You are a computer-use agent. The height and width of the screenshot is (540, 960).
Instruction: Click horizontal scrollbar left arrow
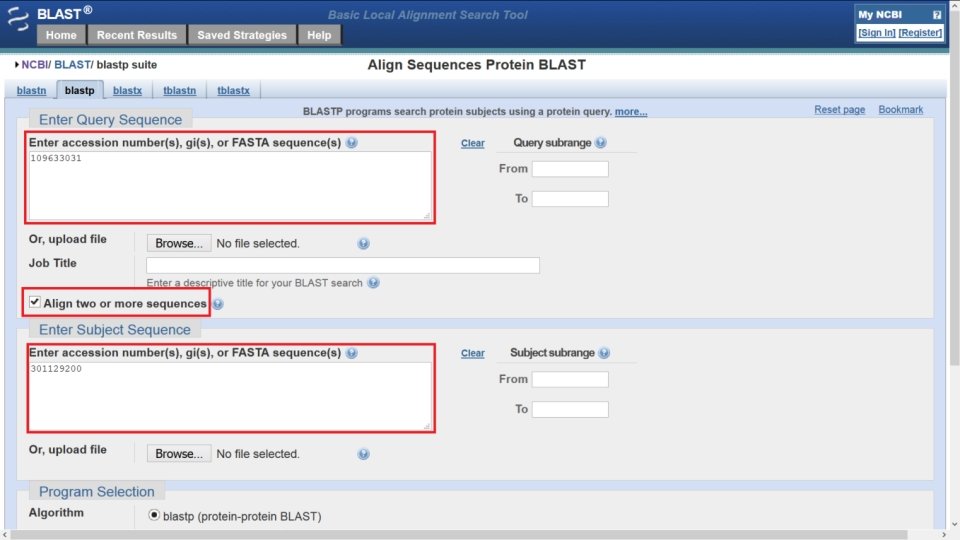coord(5,535)
